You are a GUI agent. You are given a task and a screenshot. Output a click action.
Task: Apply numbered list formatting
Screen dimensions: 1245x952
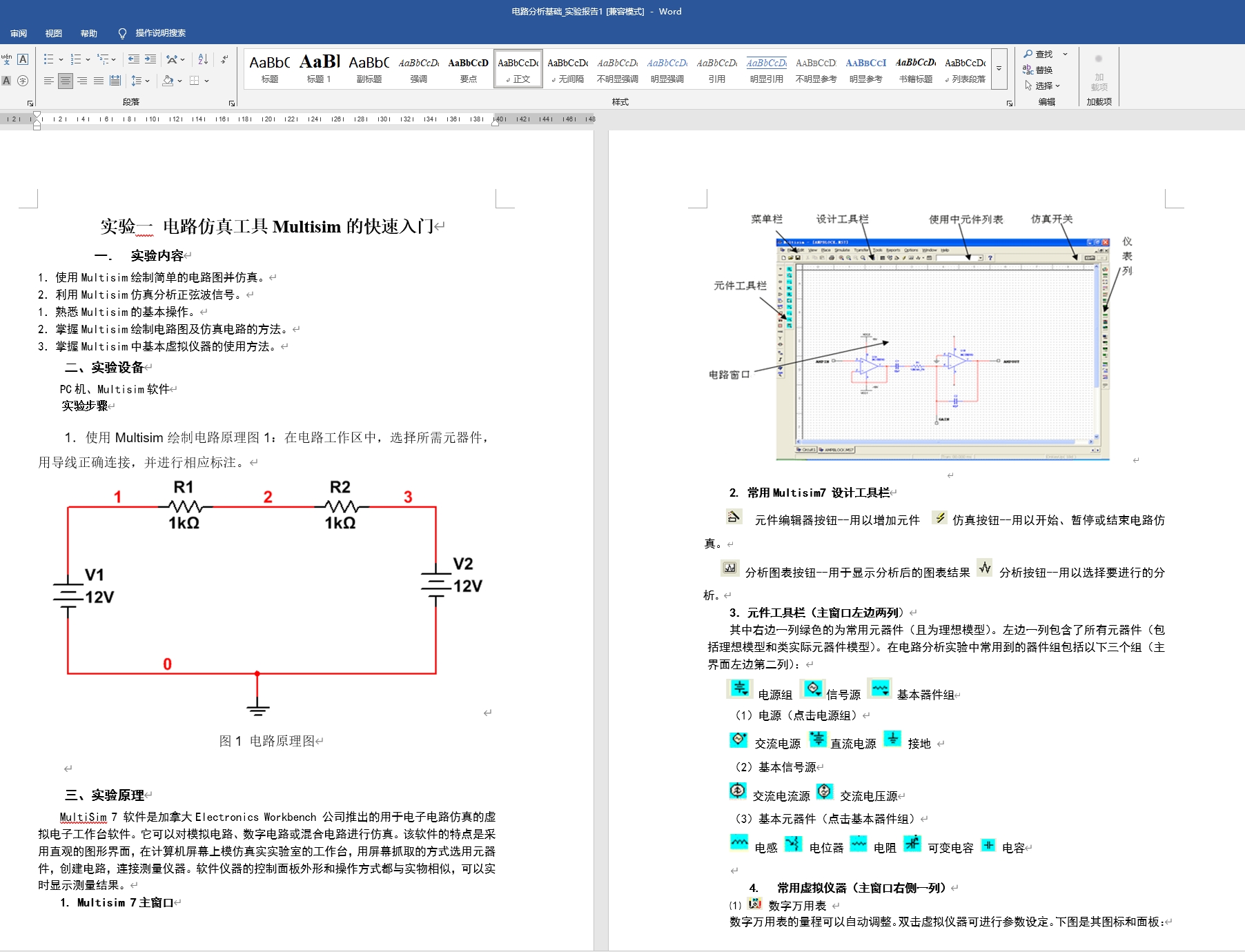point(76,59)
